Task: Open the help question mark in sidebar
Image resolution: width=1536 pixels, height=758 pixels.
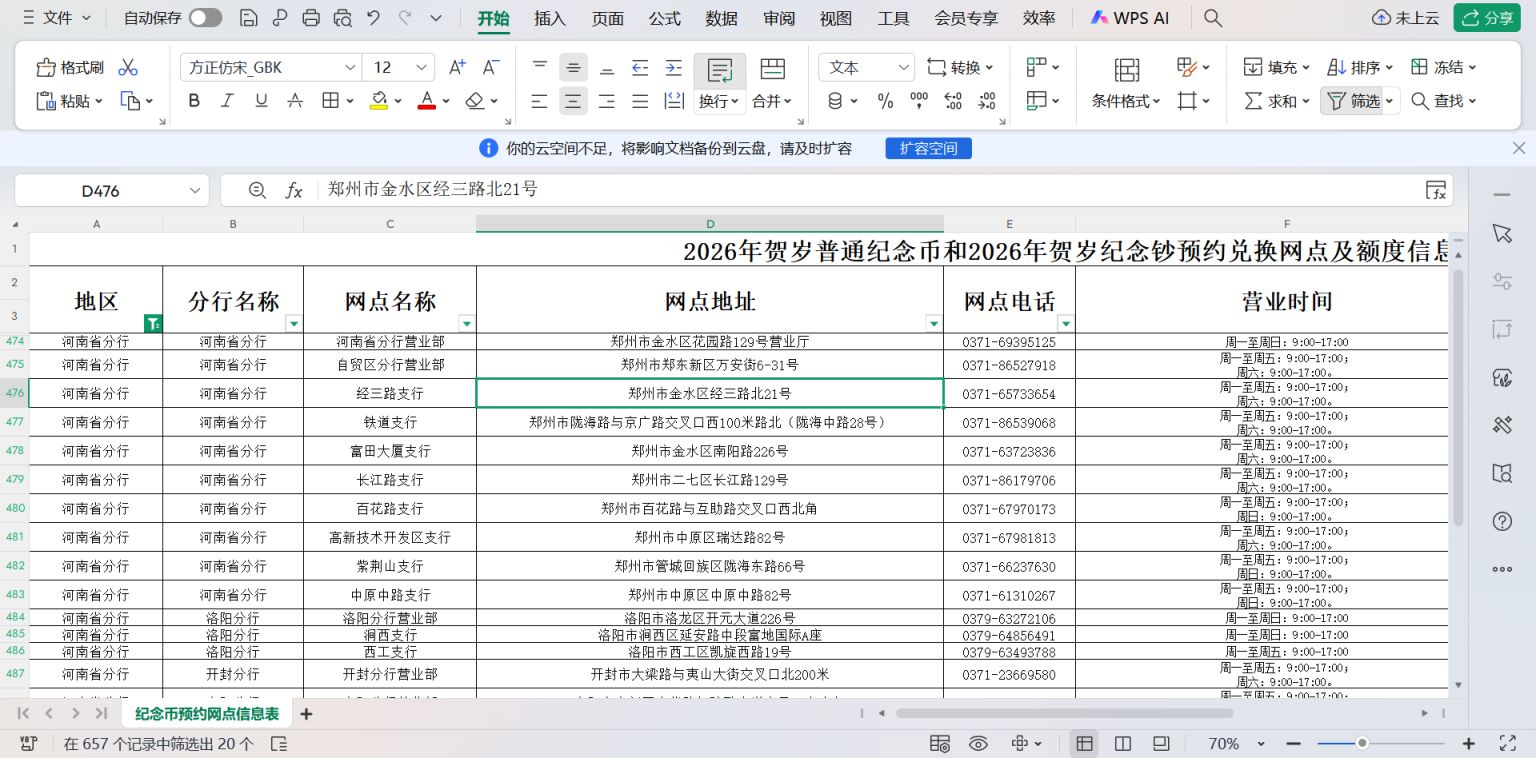Action: (1502, 521)
